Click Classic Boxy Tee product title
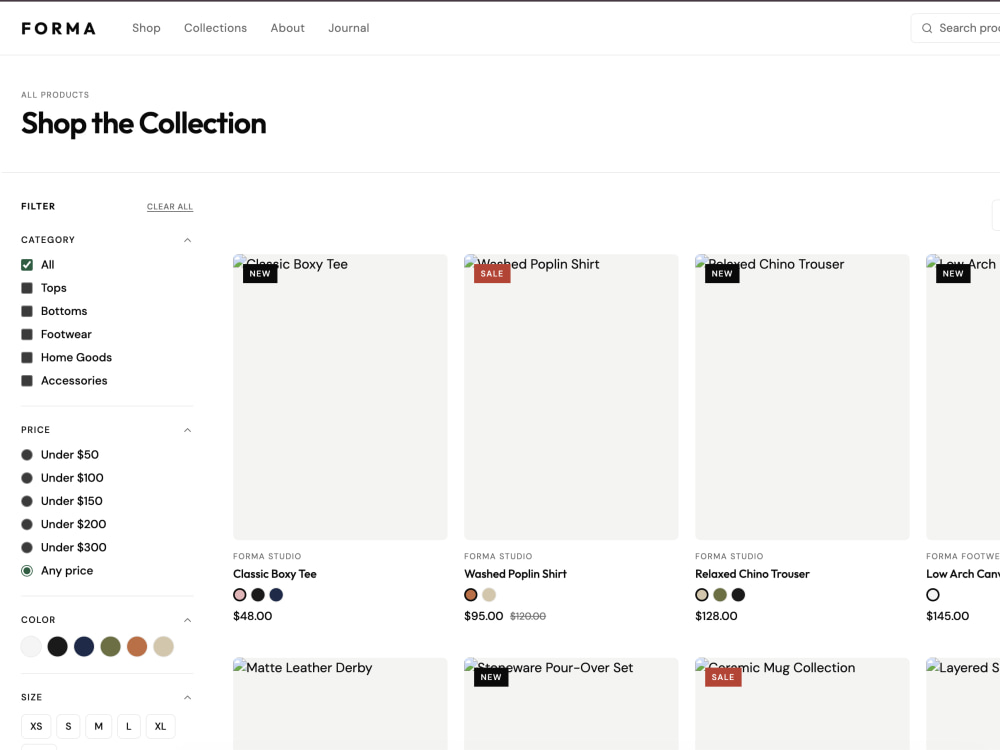Screen dimensions: 1000x750 click(275, 574)
